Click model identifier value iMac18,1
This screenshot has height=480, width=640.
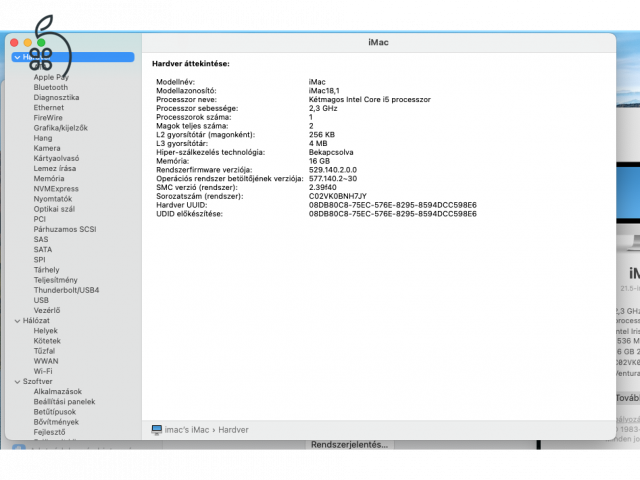(324, 91)
